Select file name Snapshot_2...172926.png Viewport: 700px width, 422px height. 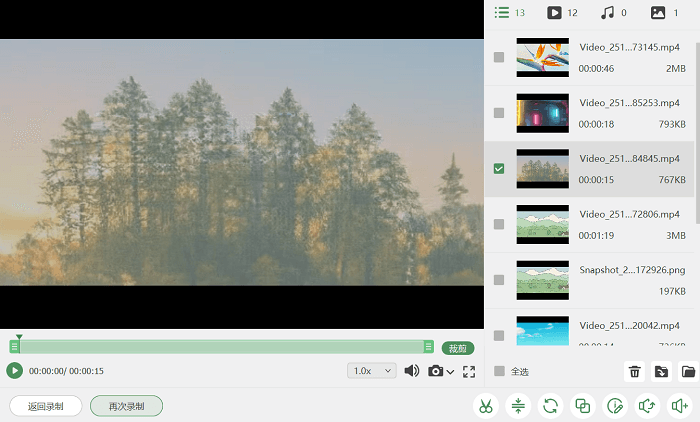click(x=632, y=270)
